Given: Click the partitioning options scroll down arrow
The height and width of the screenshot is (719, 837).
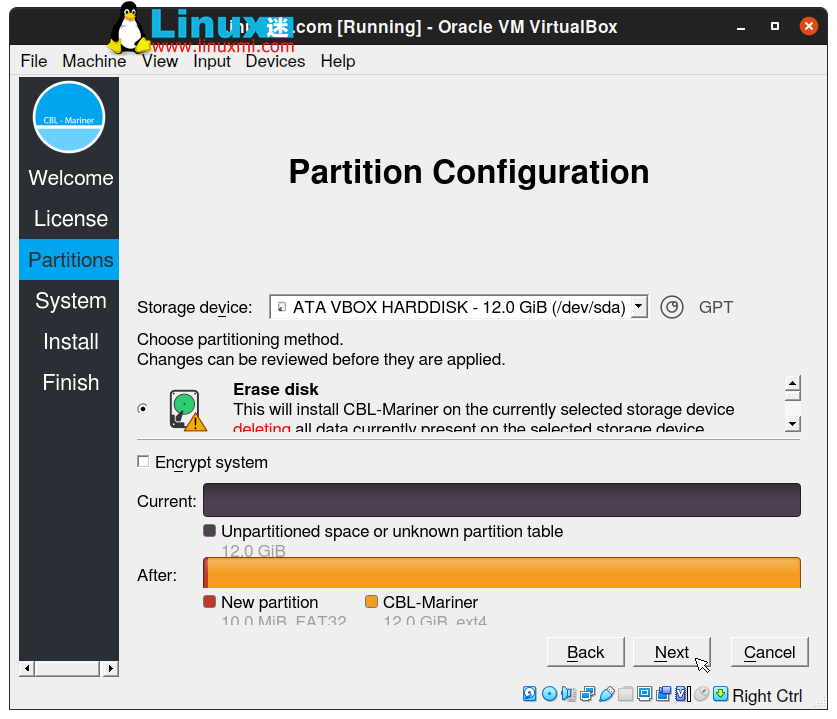Looking at the screenshot, I should (x=793, y=424).
